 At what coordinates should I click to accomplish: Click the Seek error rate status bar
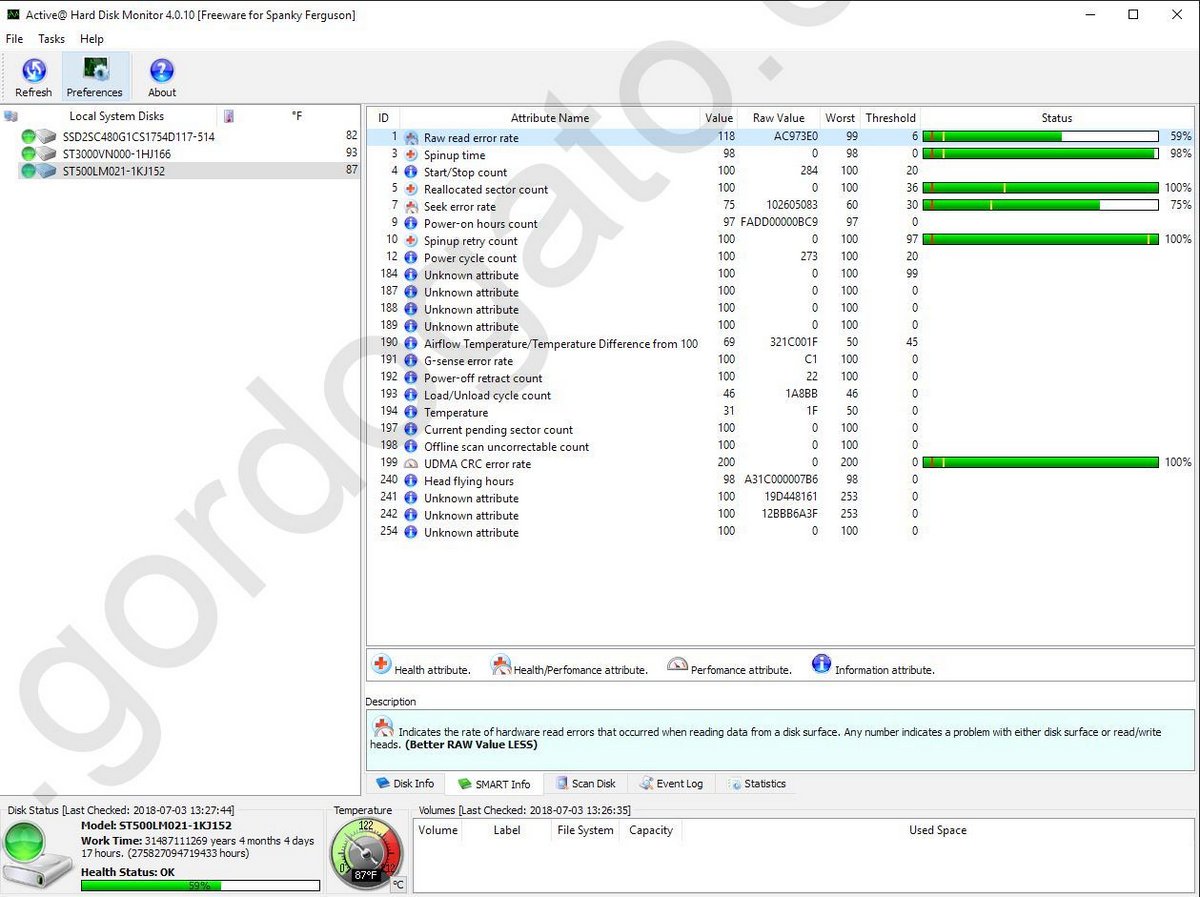click(1040, 205)
